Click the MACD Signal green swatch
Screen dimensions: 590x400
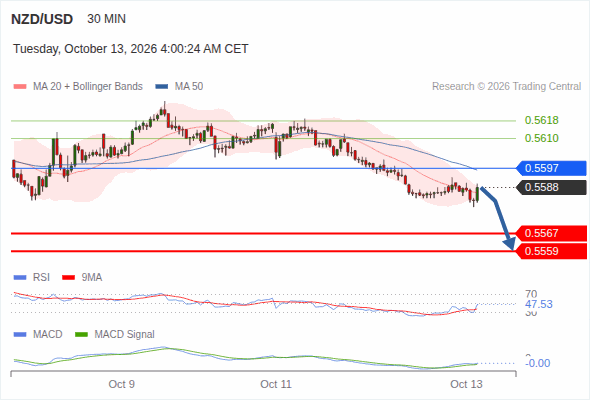coord(81,335)
